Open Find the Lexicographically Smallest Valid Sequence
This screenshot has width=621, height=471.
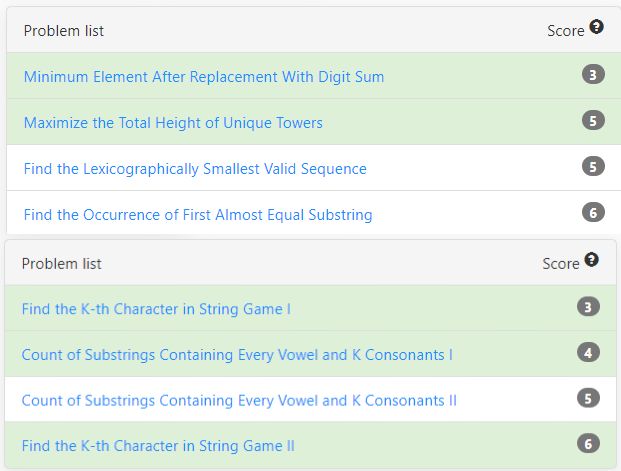coord(195,169)
